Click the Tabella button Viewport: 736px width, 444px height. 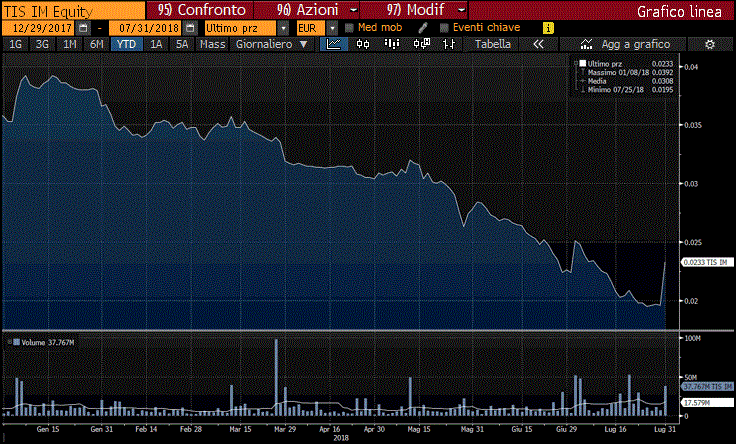(x=492, y=44)
